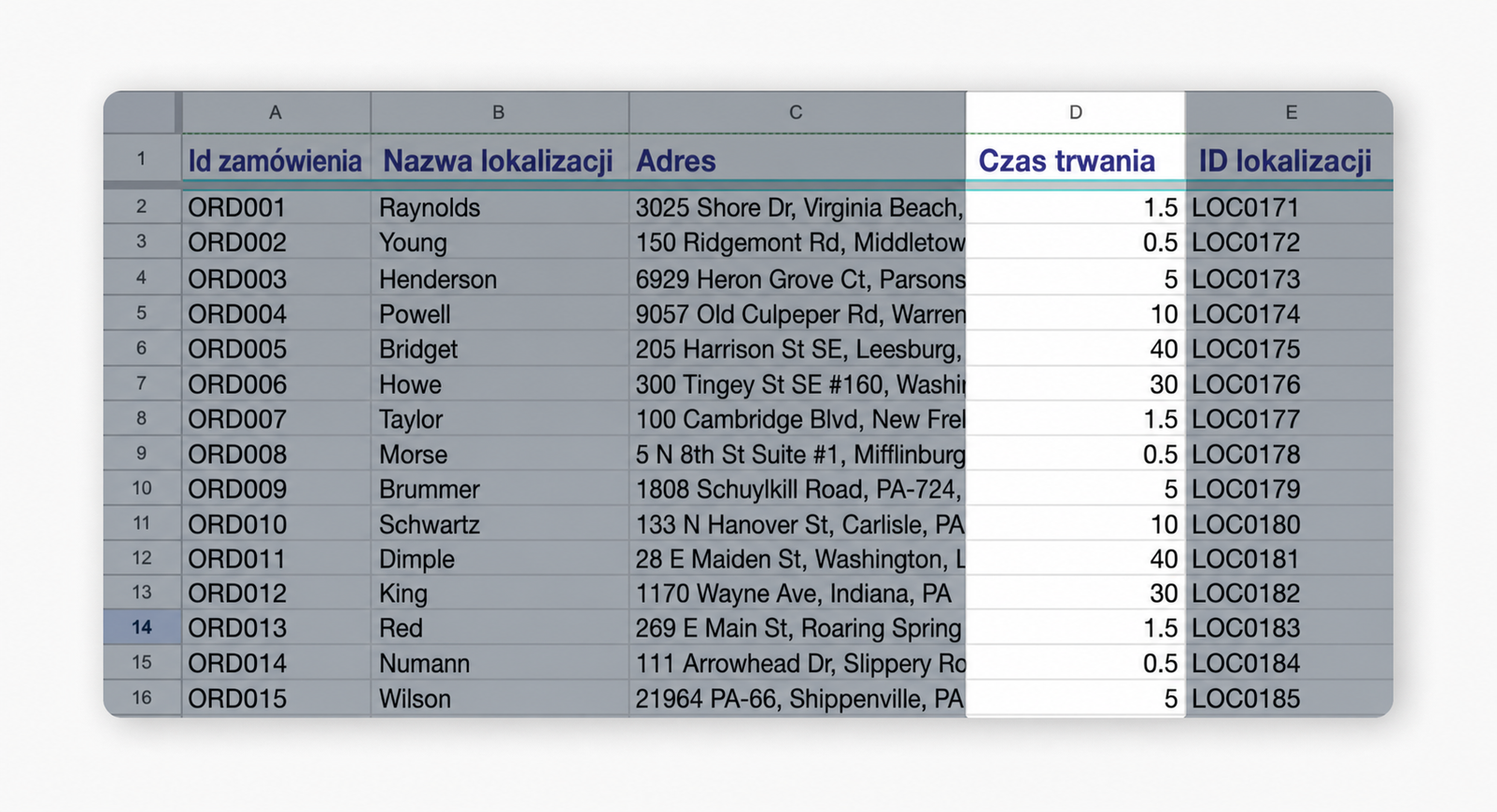Click the Brummer location cell
This screenshot has height=812, width=1497.
point(499,489)
